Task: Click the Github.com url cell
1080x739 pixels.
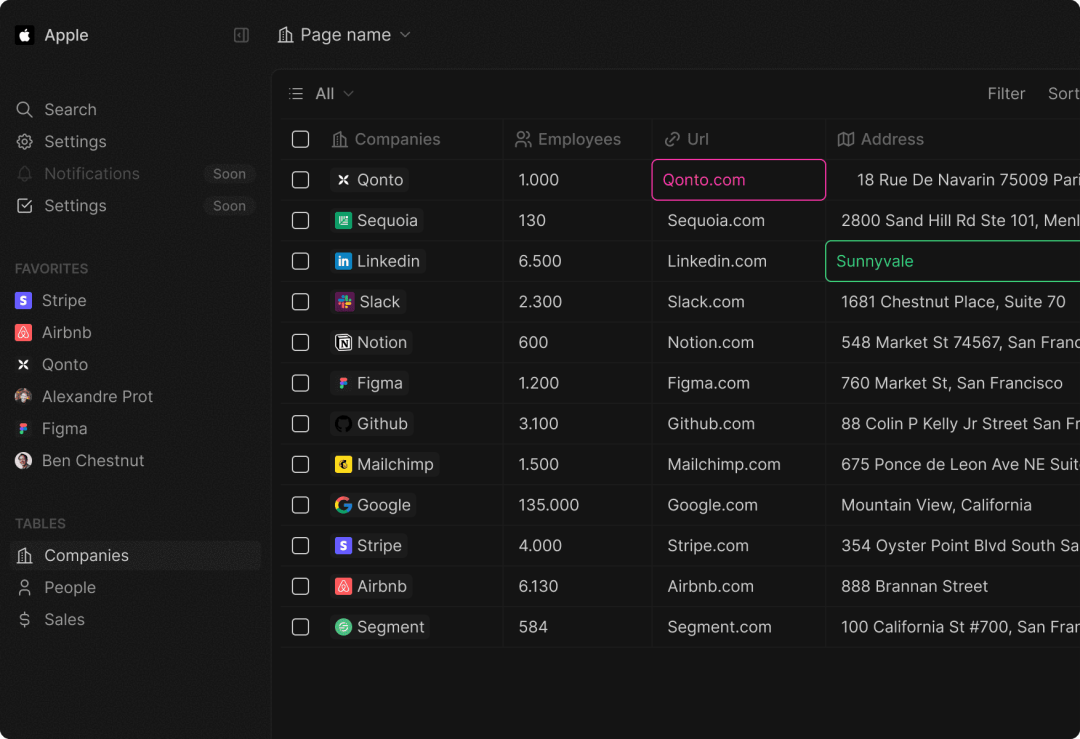Action: point(738,424)
